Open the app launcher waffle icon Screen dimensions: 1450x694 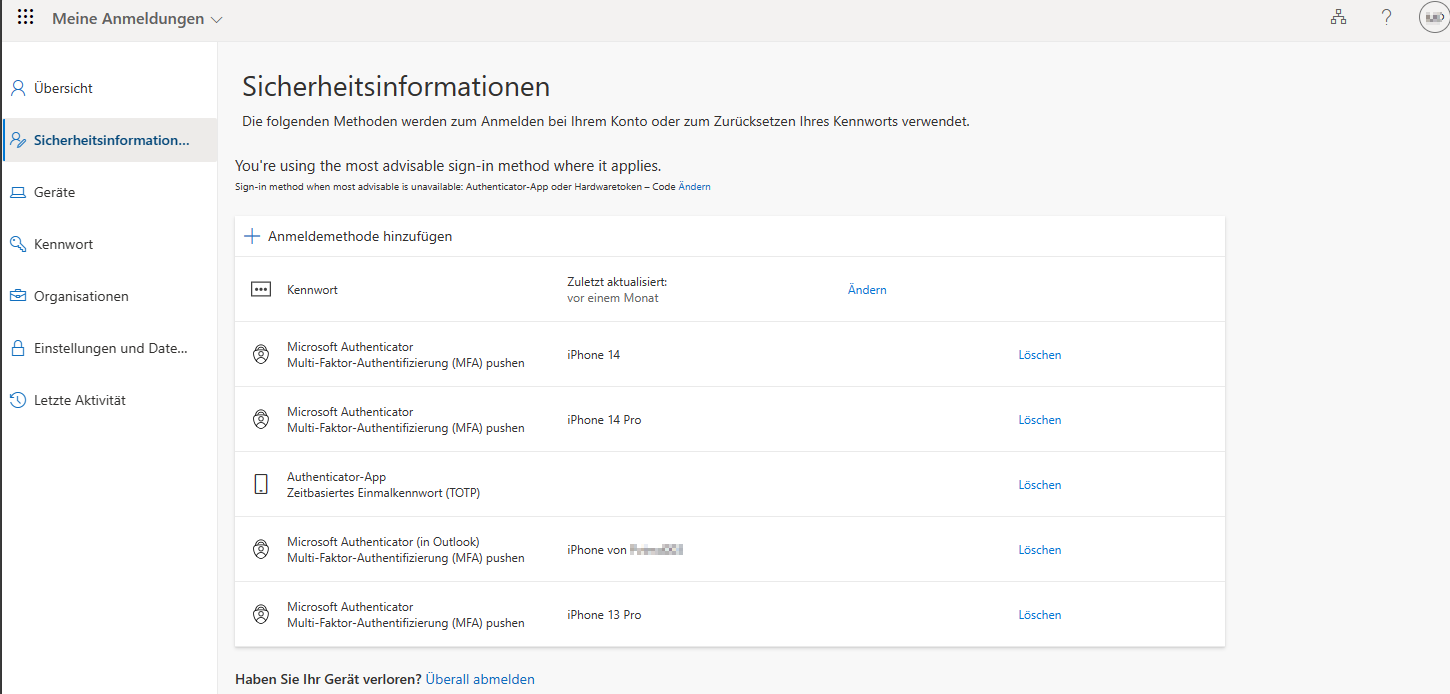point(25,16)
